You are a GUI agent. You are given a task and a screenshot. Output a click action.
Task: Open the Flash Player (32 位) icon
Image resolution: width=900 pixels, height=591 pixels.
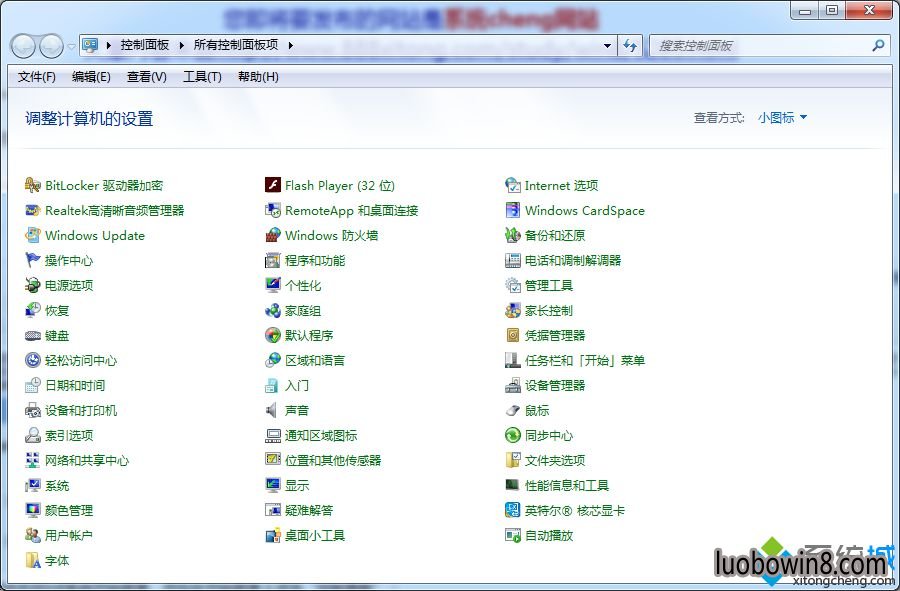point(273,185)
